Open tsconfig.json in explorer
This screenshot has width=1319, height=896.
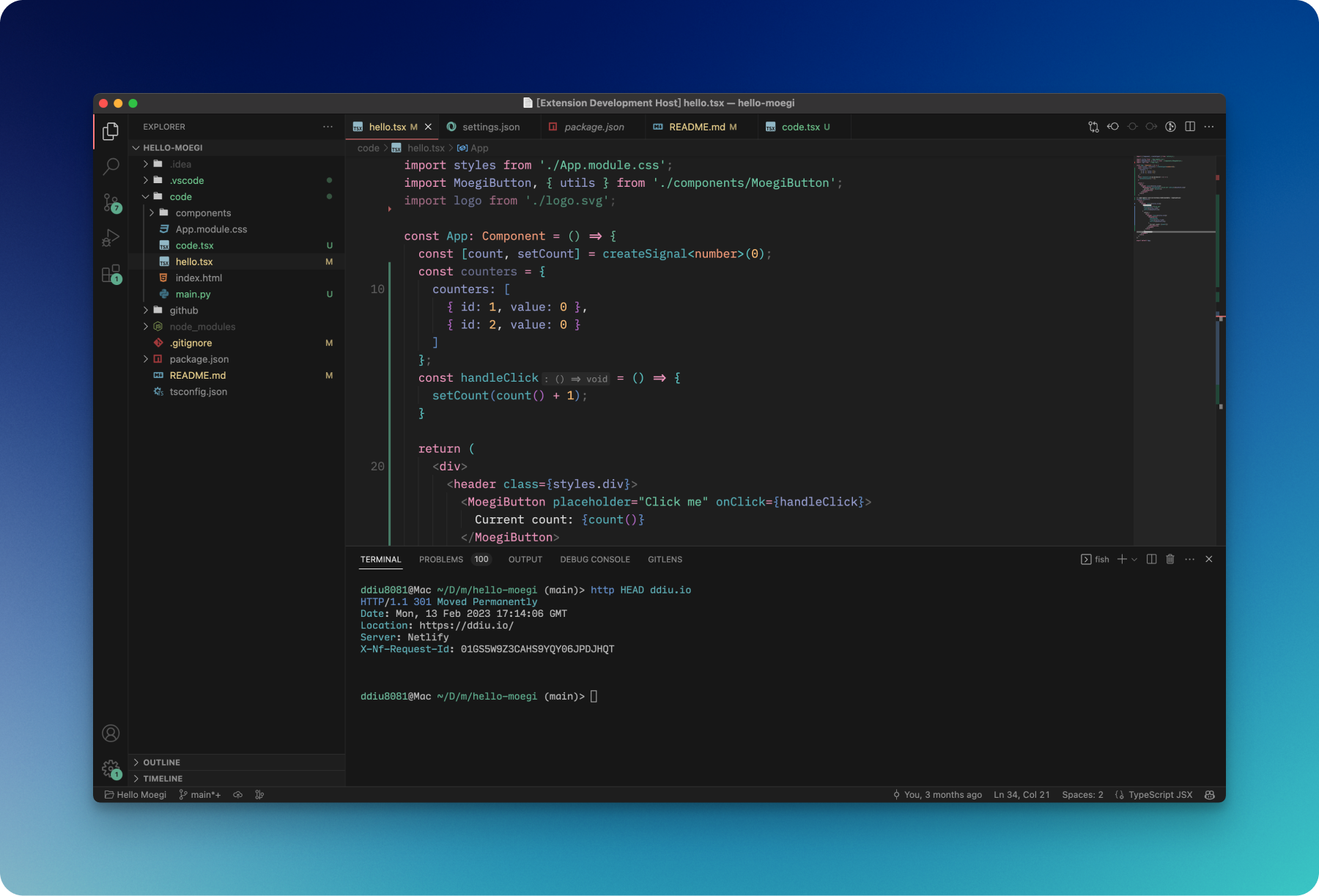coord(236,391)
